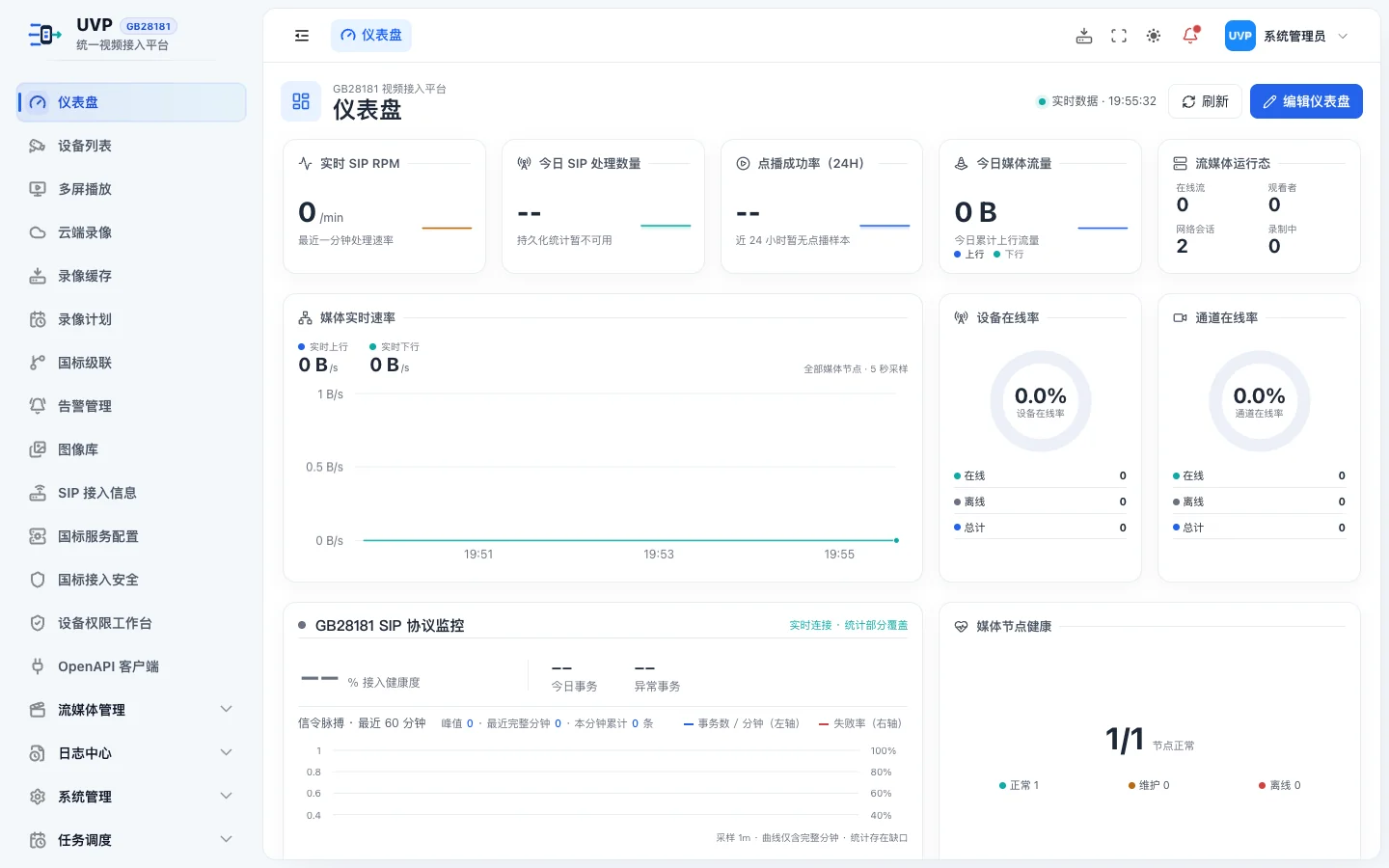Click the 录像缓存 sidebar icon
Image resolution: width=1389 pixels, height=868 pixels.
pos(38,276)
